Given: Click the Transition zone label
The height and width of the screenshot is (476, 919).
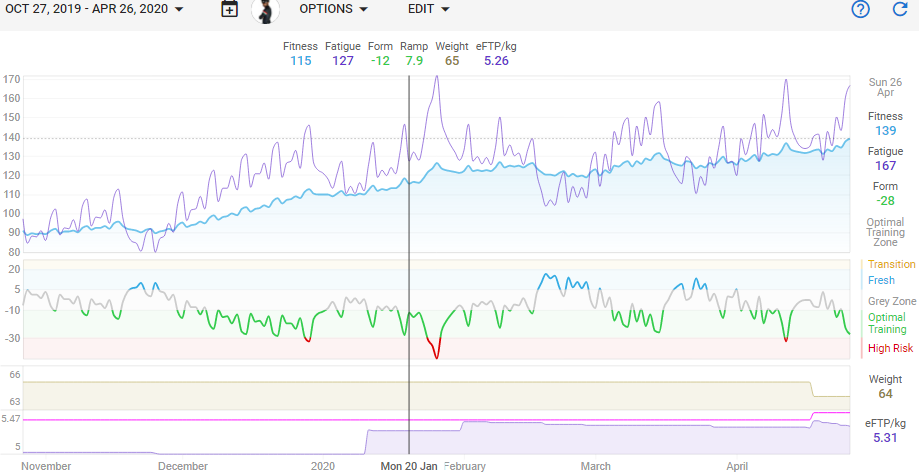Looking at the screenshot, I should point(891,264).
